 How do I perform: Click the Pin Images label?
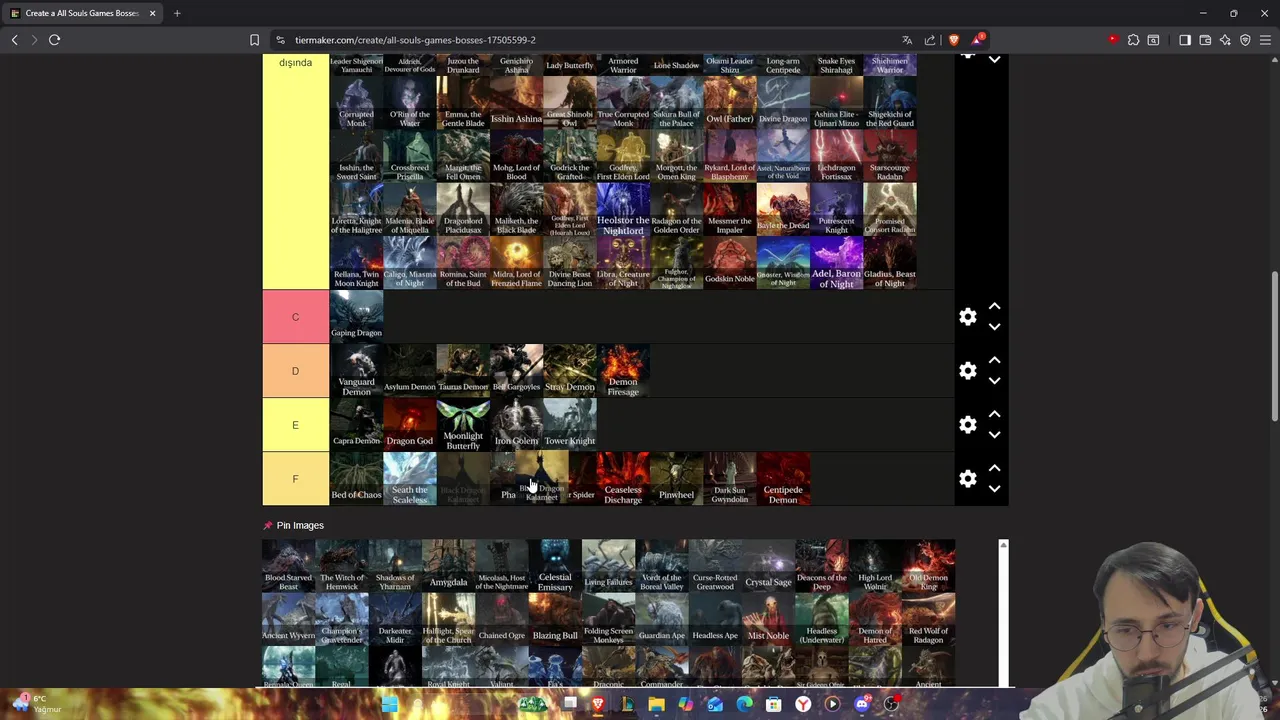tap(300, 525)
